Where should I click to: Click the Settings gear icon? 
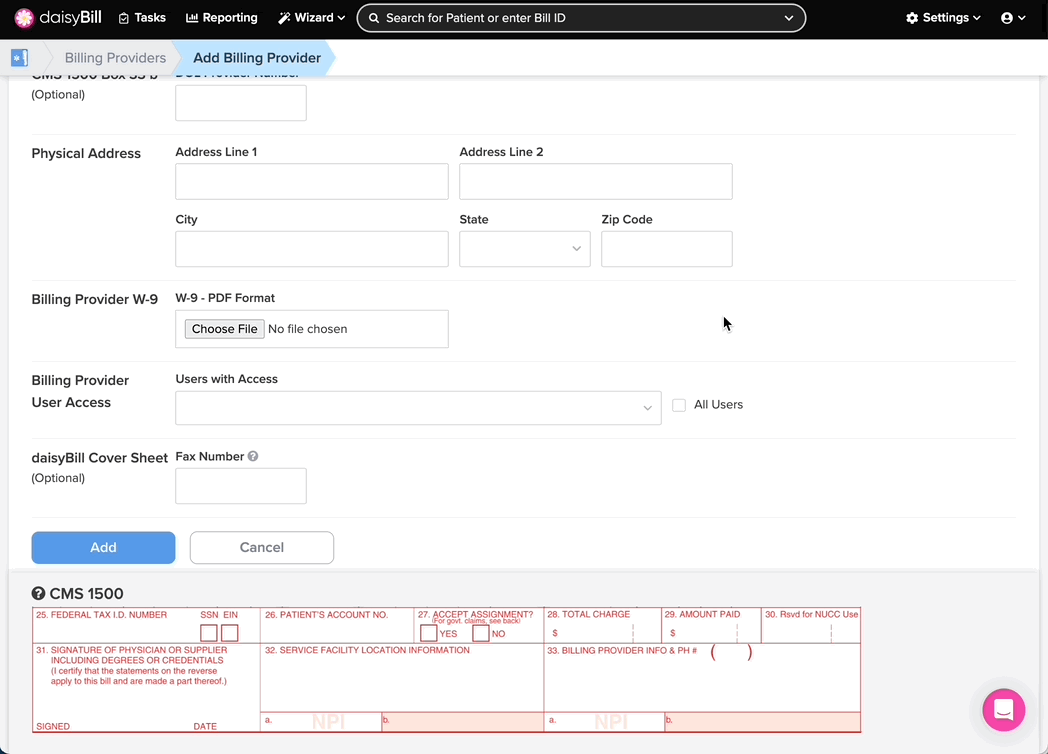(912, 18)
